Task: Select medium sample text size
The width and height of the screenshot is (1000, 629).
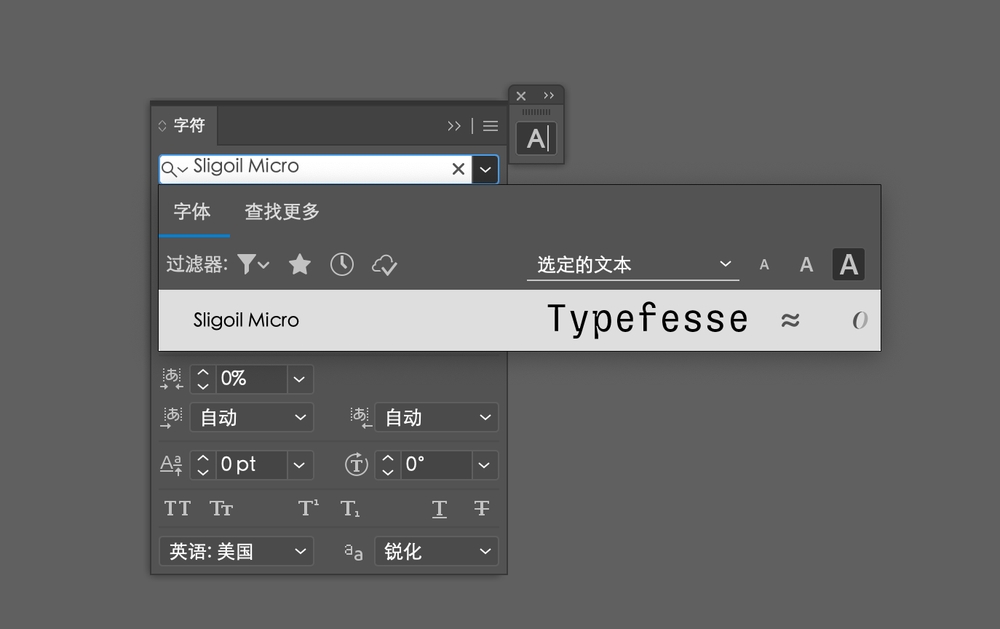Action: tap(806, 265)
